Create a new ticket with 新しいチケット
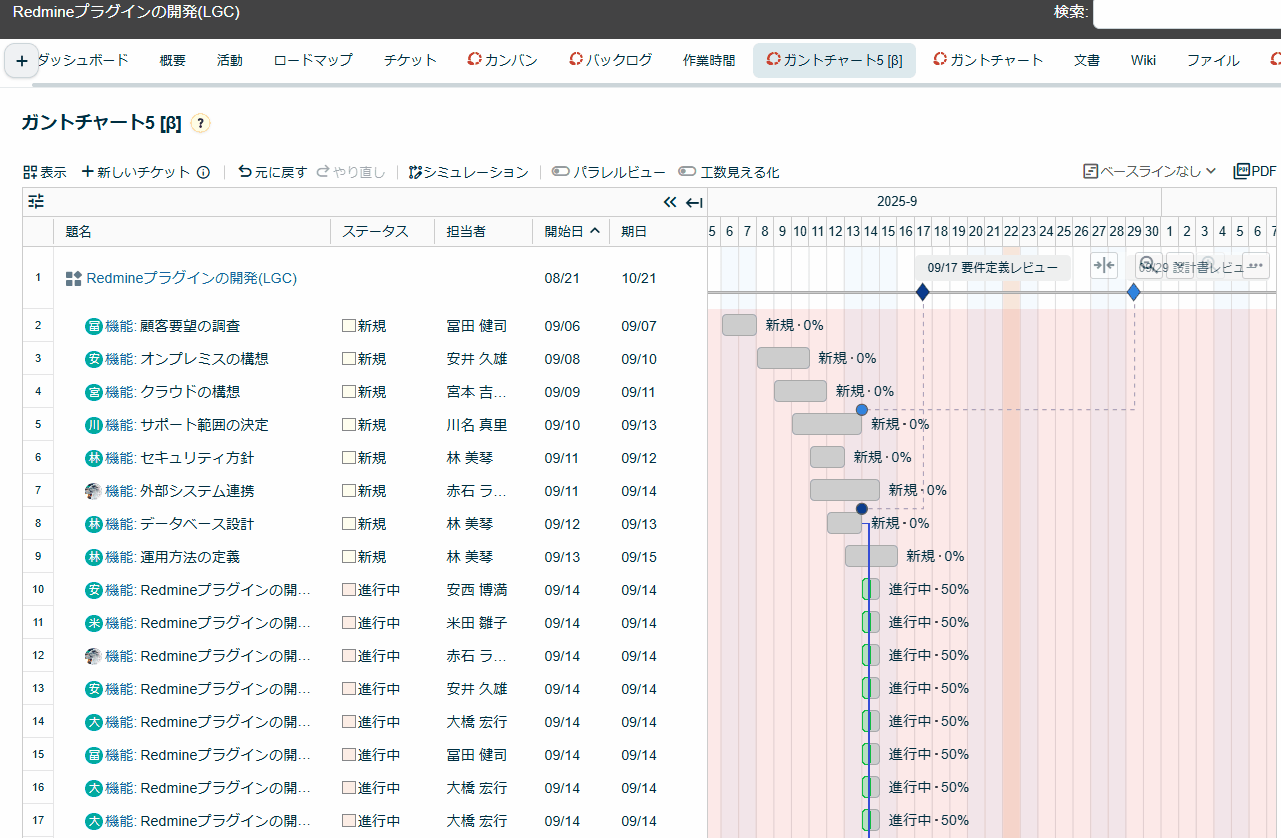This screenshot has width=1281, height=838. click(x=136, y=172)
